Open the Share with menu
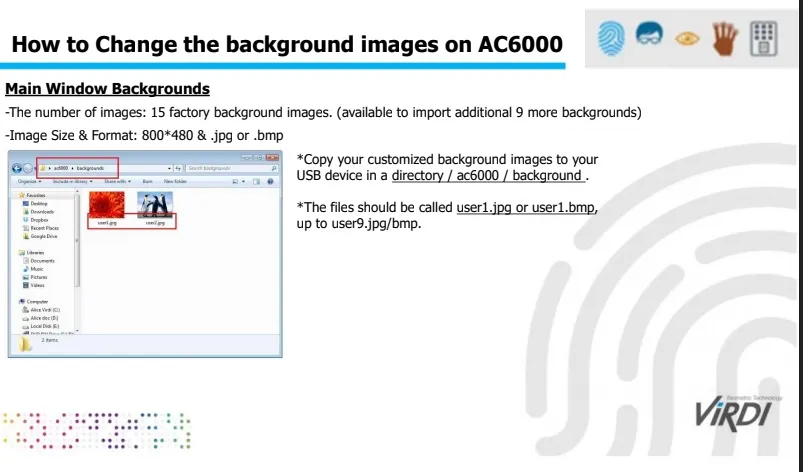This screenshot has height=472, width=803. 117,182
